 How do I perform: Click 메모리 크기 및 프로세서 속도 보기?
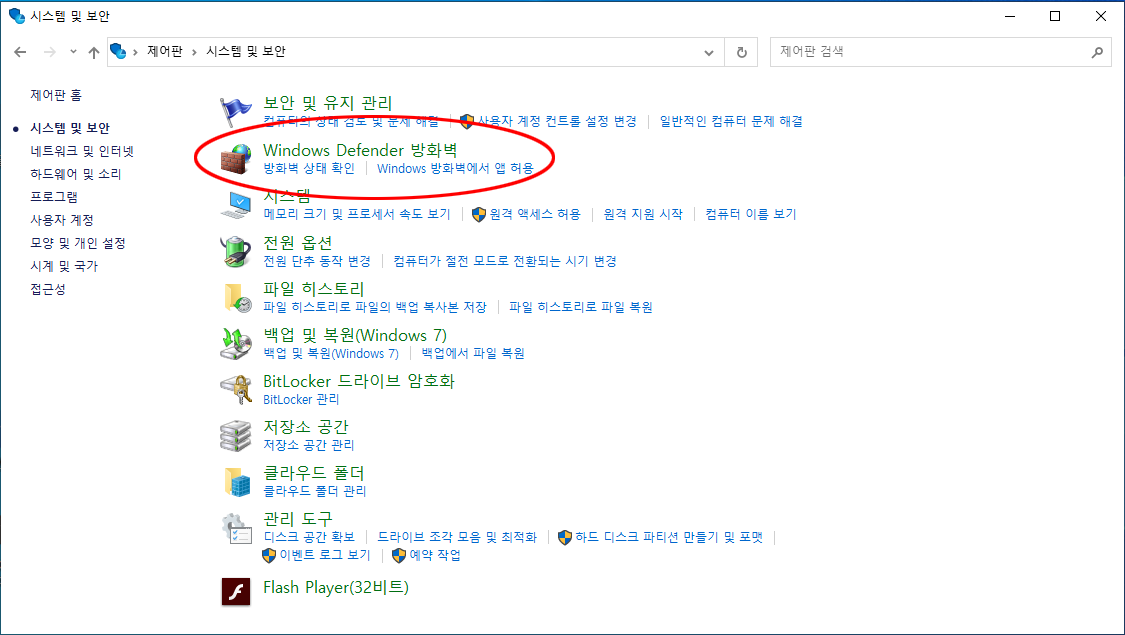357,214
